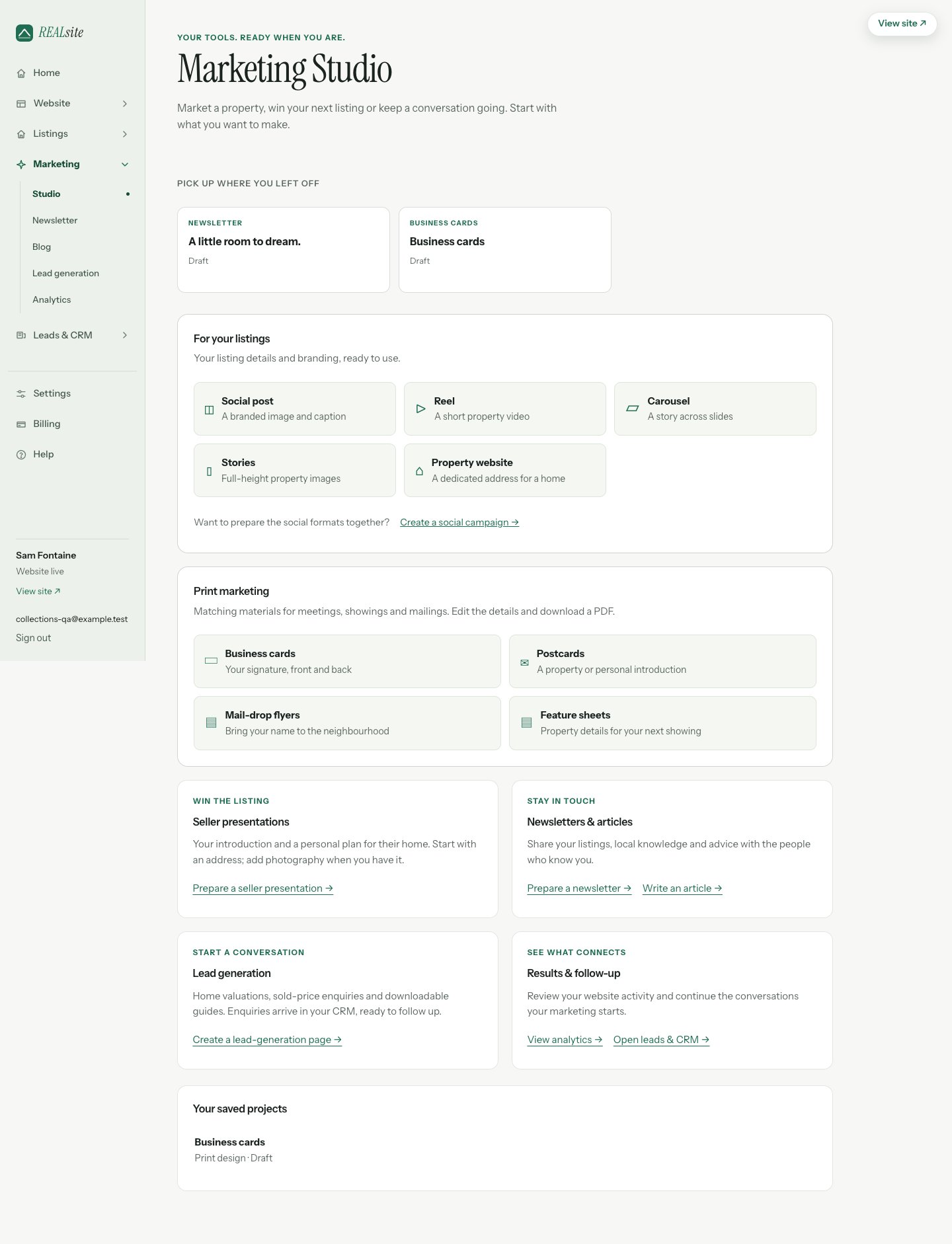Screen dimensions: 952x1244
Task: Click the Postcards envelope icon
Action: 524,663
